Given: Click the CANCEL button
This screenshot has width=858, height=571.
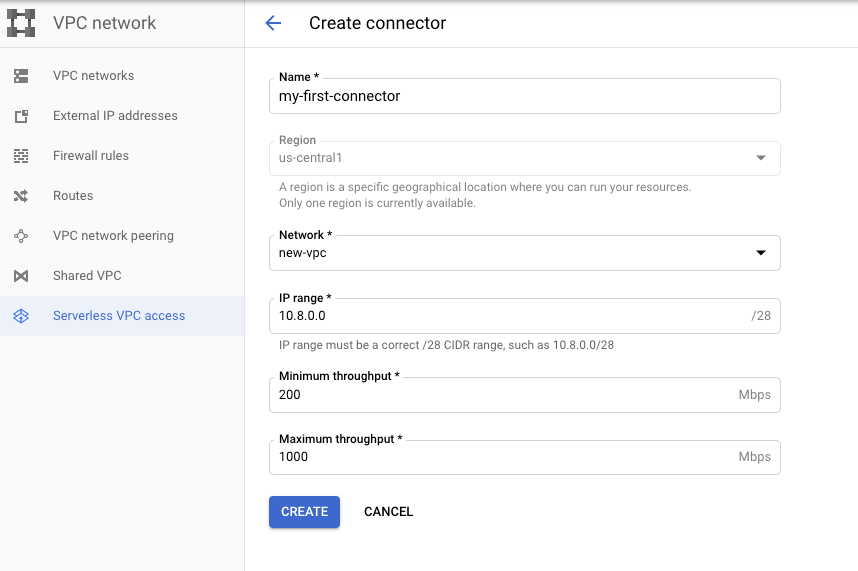Looking at the screenshot, I should coord(389,512).
